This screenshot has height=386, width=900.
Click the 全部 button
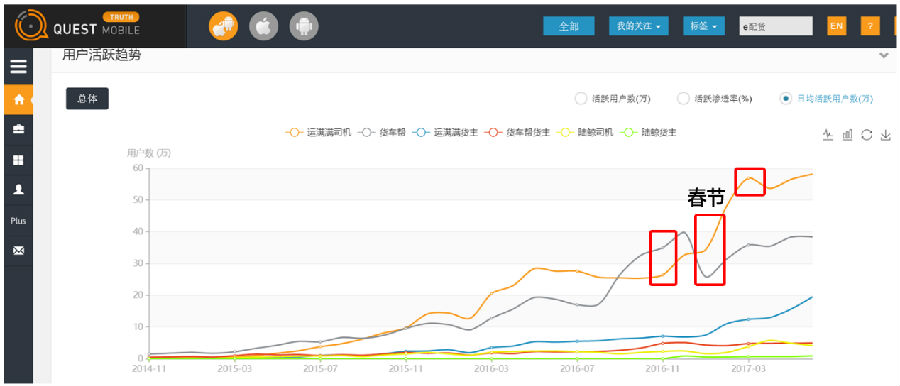click(569, 26)
